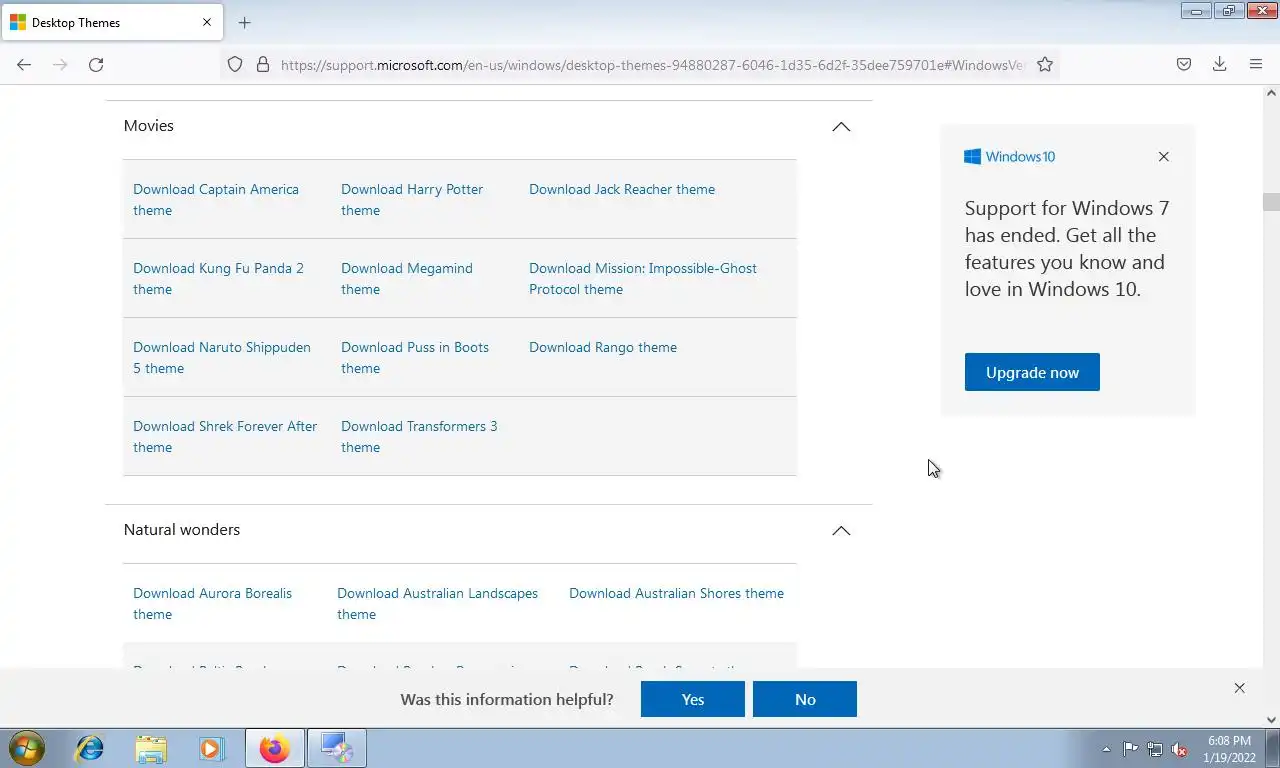Collapse the Movies section
Screen dimensions: 1280x768
click(x=841, y=127)
